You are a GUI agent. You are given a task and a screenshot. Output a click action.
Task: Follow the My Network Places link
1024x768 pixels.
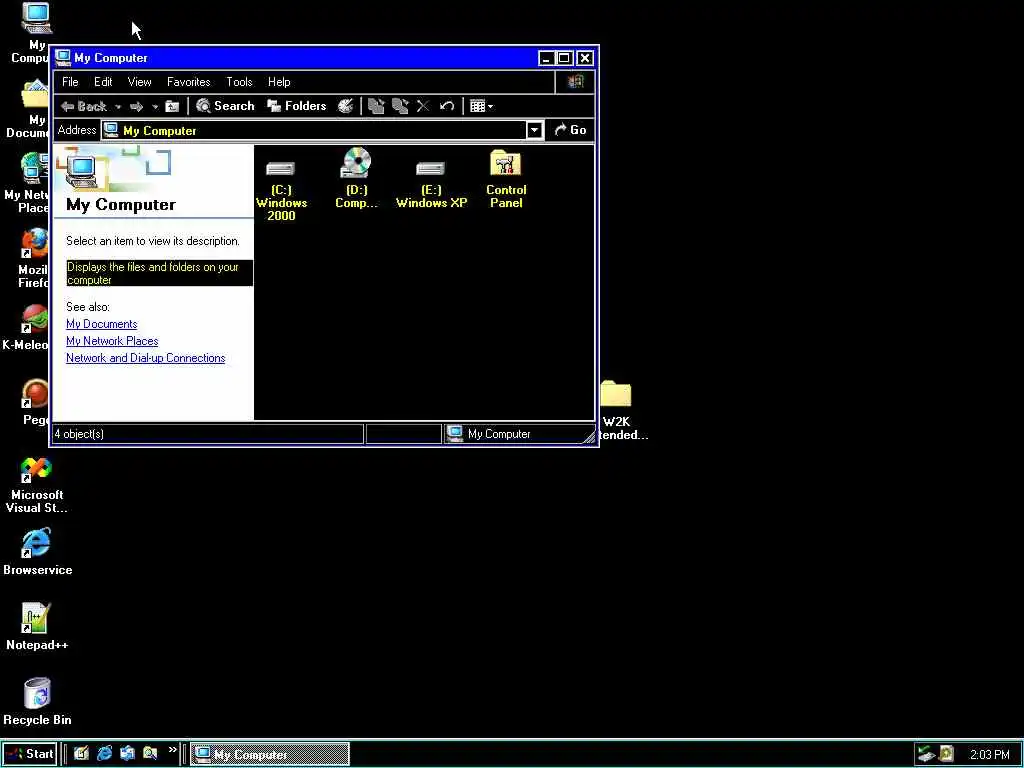pos(112,341)
